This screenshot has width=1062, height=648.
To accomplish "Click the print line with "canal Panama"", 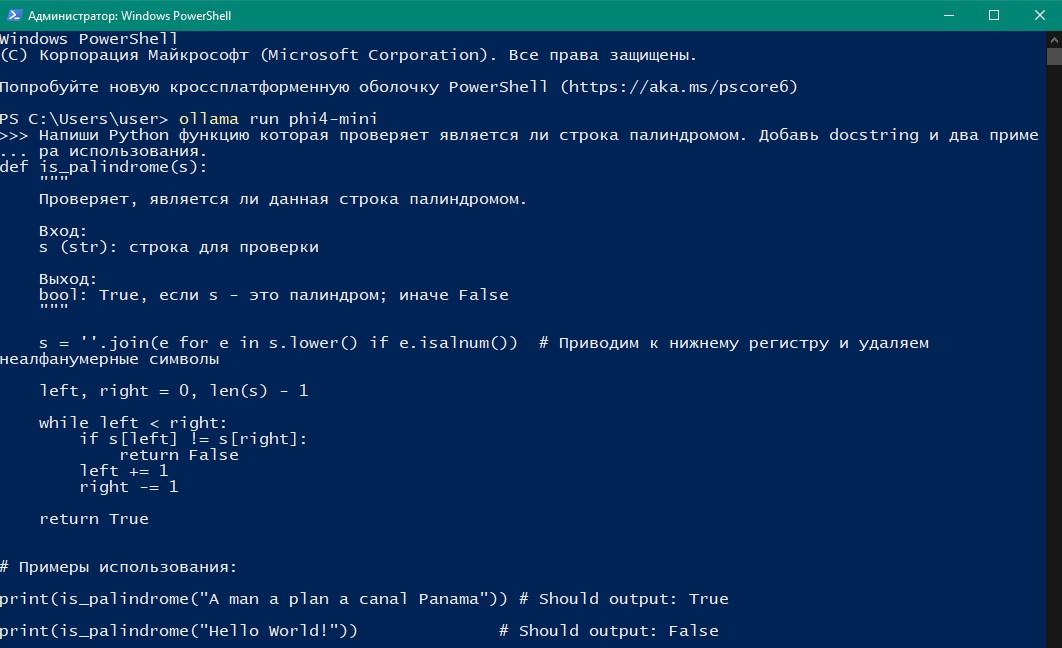I will (253, 599).
